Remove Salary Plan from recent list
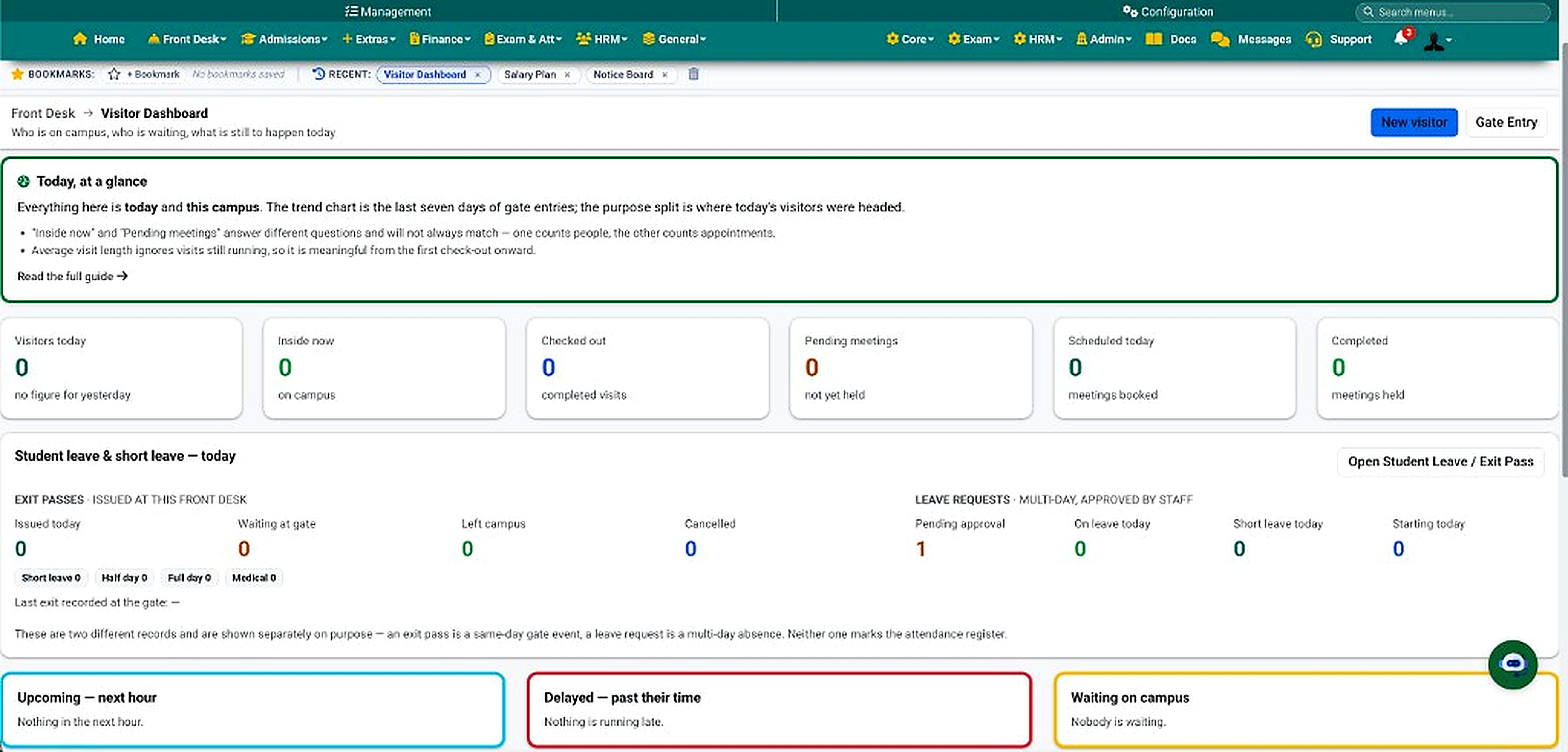The width and height of the screenshot is (1568, 752). pyautogui.click(x=567, y=75)
